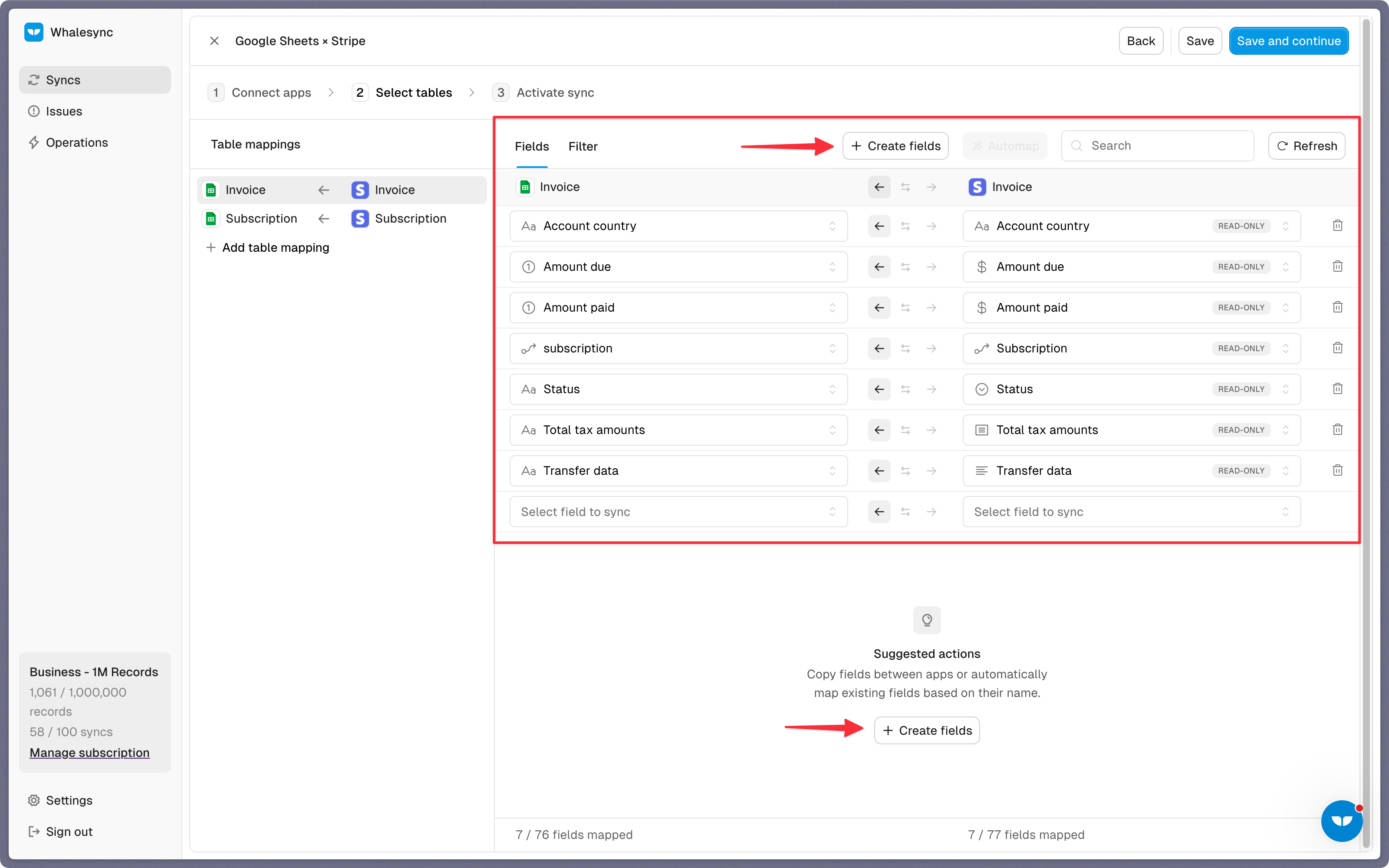Delete the Total tax amounts mapping
The height and width of the screenshot is (868, 1389).
coord(1337,429)
